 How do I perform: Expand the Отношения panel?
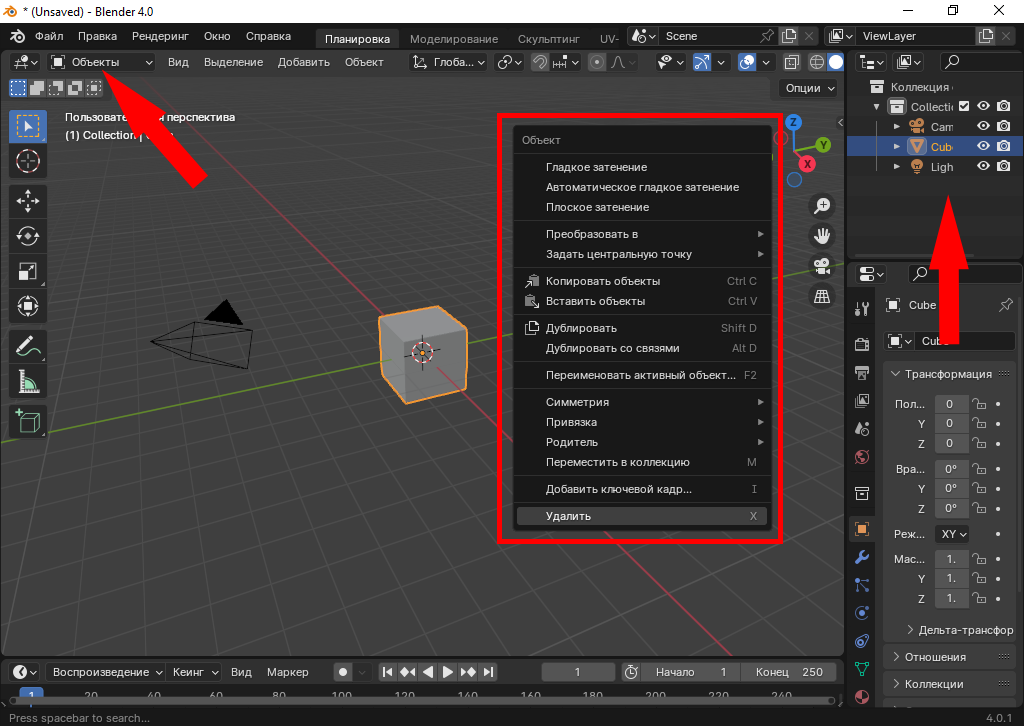click(x=935, y=657)
